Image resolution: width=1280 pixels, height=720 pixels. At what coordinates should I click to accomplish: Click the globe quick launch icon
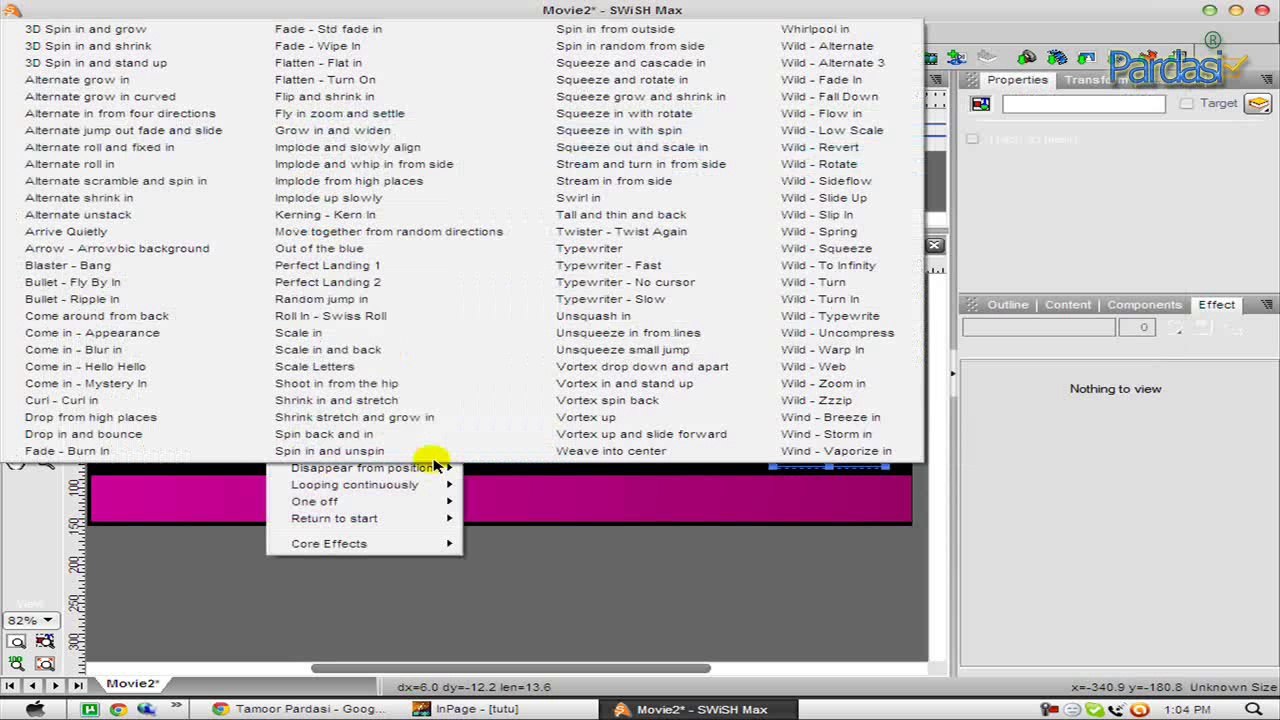click(x=146, y=709)
